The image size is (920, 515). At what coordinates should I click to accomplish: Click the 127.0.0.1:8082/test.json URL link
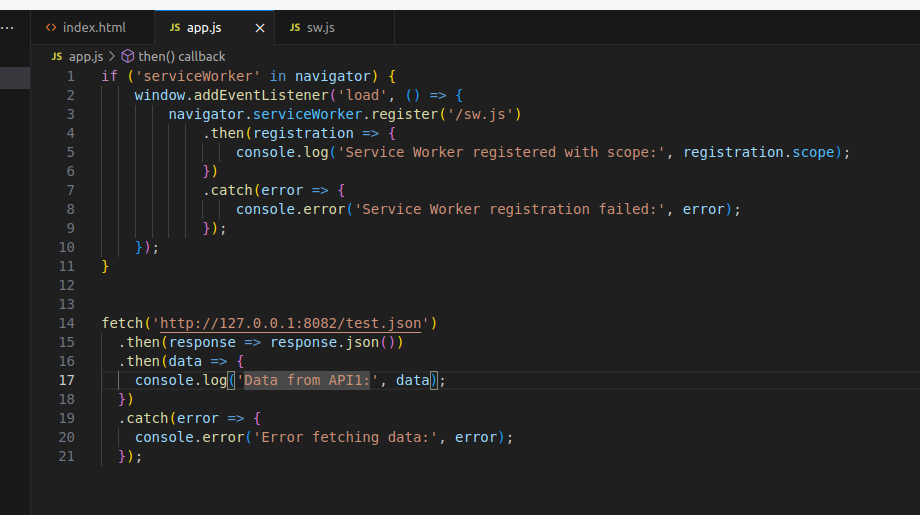(294, 323)
